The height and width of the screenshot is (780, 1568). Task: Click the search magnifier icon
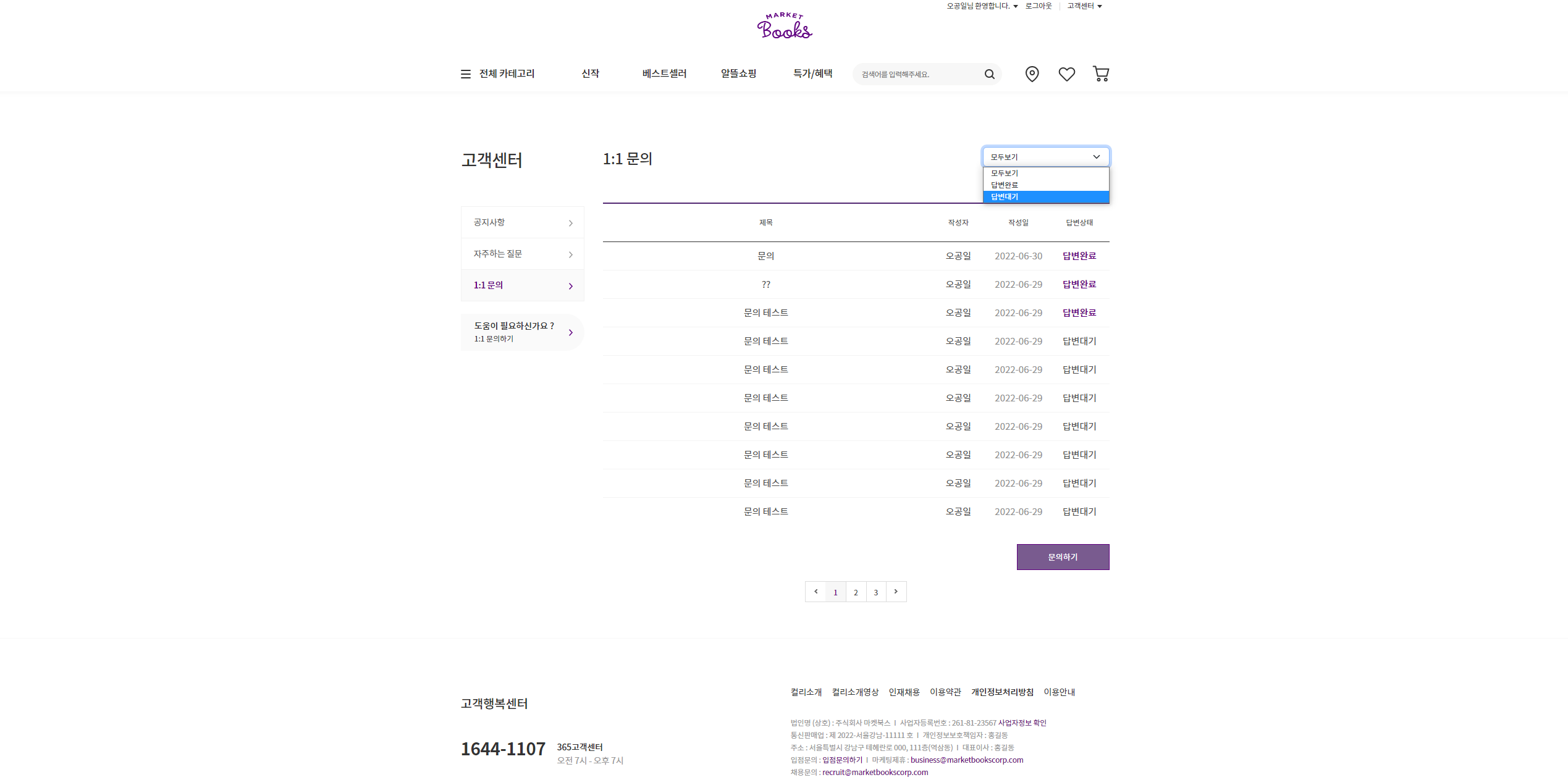989,74
